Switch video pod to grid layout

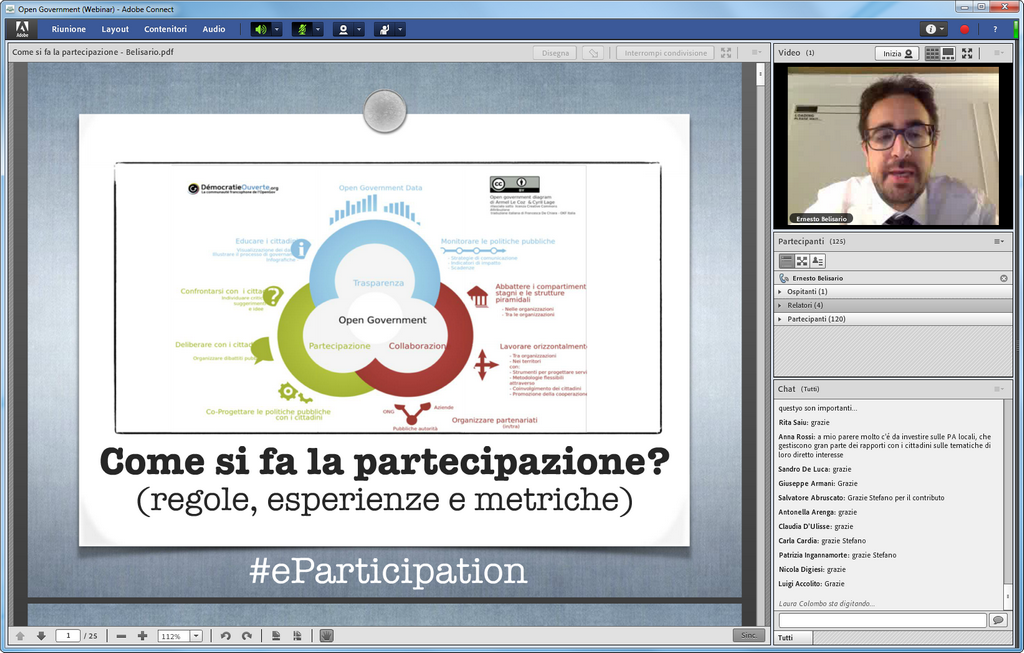click(933, 54)
